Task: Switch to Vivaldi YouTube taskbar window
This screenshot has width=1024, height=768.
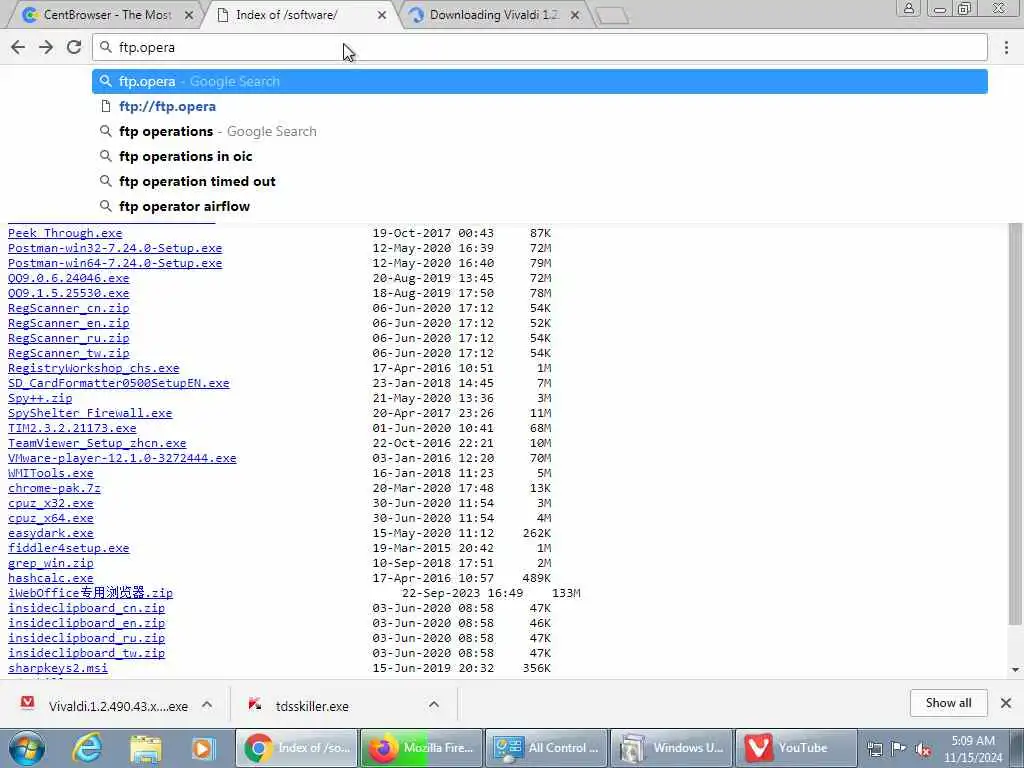Action: coord(796,748)
